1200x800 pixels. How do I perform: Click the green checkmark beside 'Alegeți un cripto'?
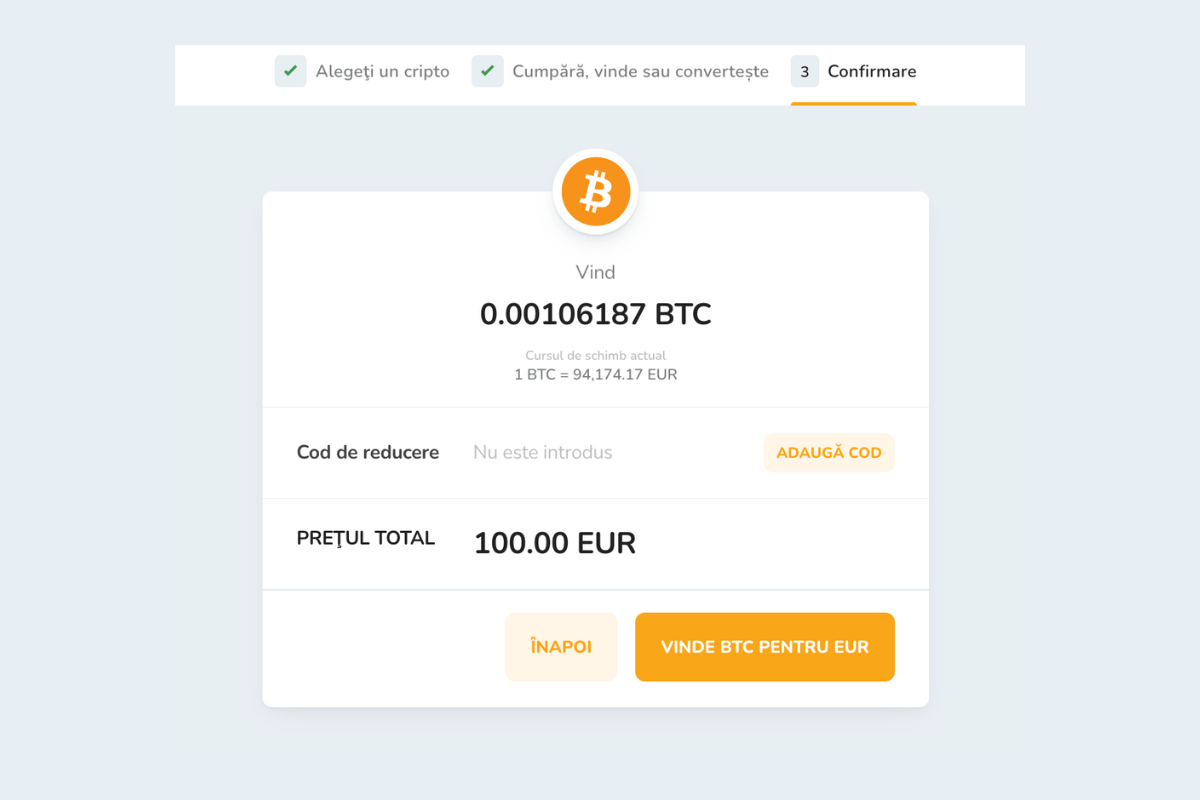pyautogui.click(x=290, y=71)
